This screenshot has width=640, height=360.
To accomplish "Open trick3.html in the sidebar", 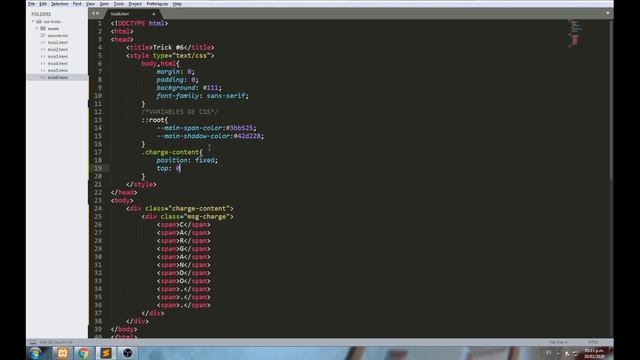I will tap(58, 56).
